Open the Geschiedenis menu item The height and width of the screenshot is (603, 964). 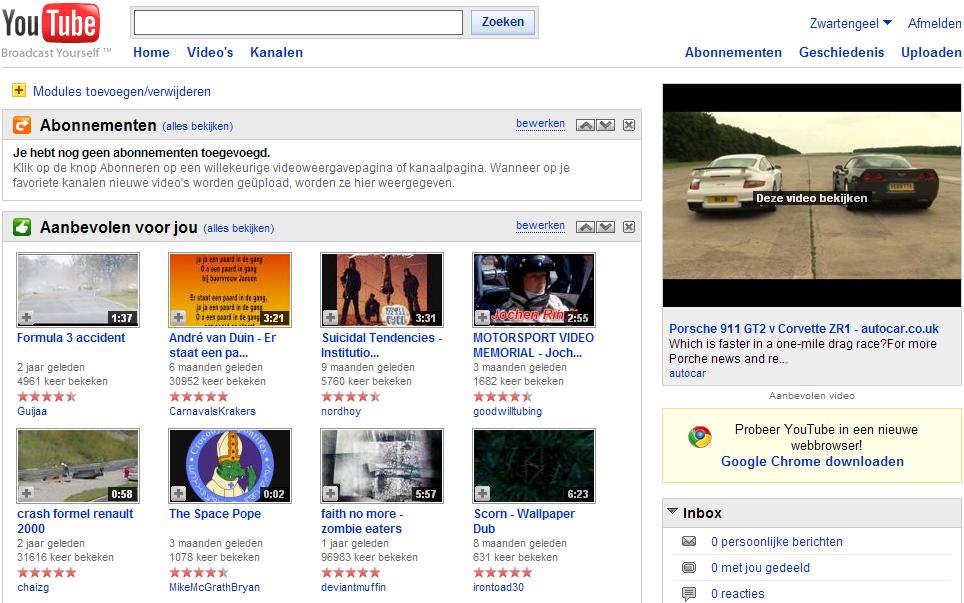[x=841, y=52]
